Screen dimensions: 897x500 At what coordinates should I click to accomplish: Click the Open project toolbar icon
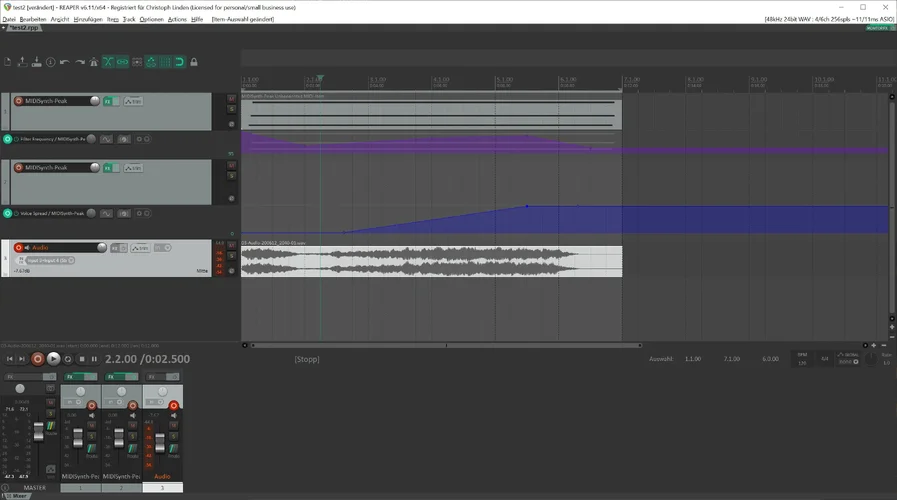tap(22, 62)
